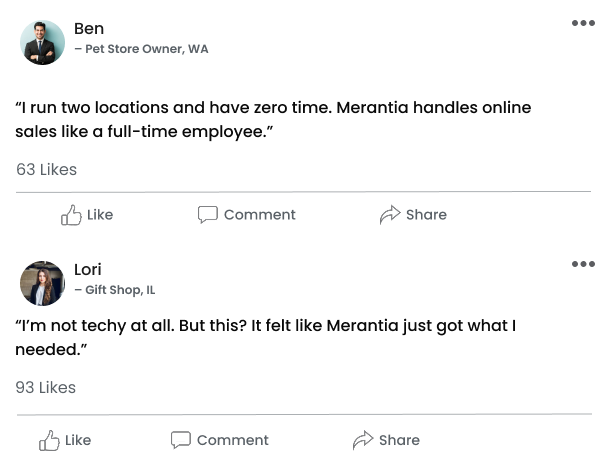View the 63 Likes count on Ben's post
The image size is (605, 467).
(46, 170)
